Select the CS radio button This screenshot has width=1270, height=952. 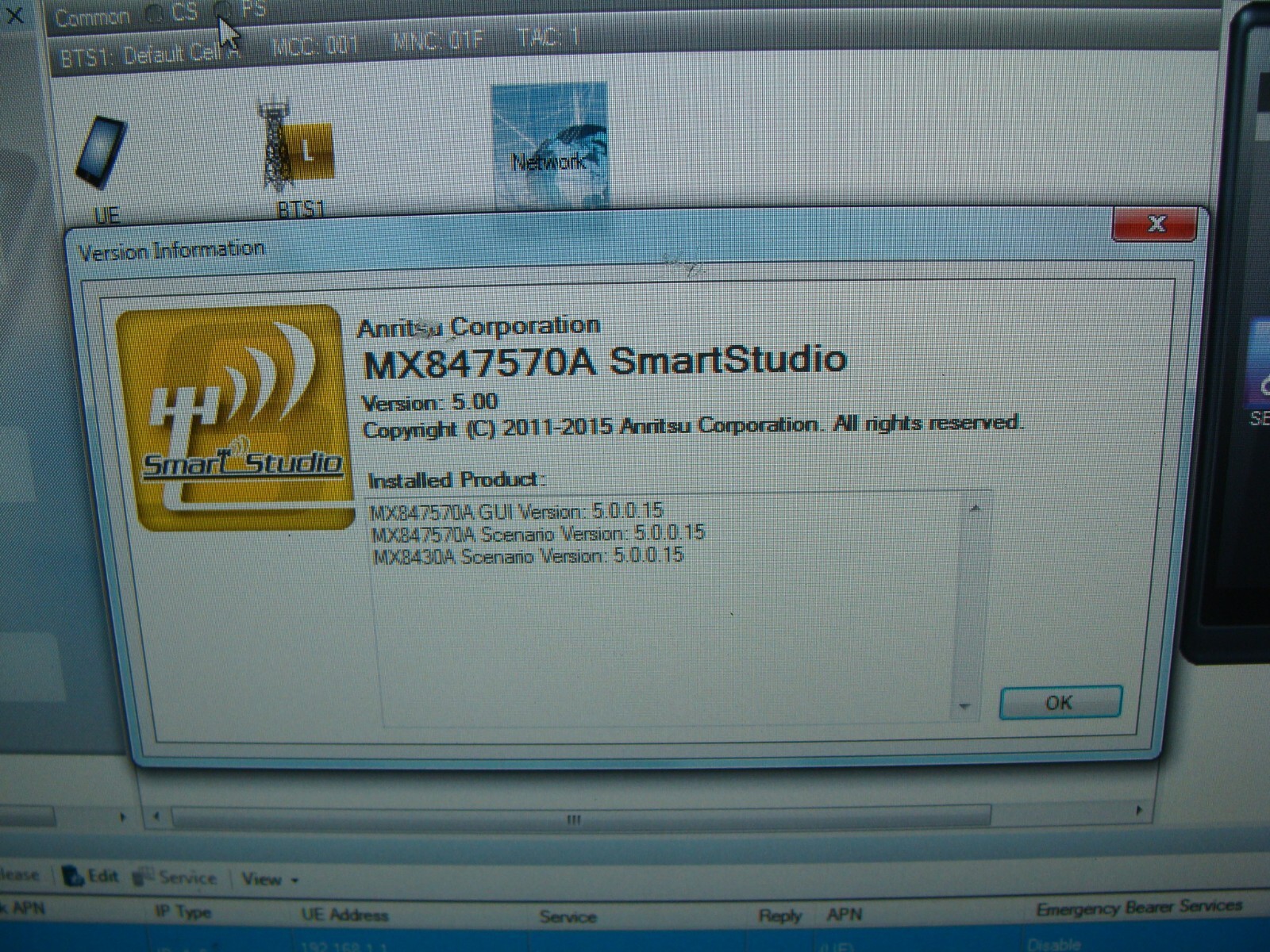pos(155,13)
